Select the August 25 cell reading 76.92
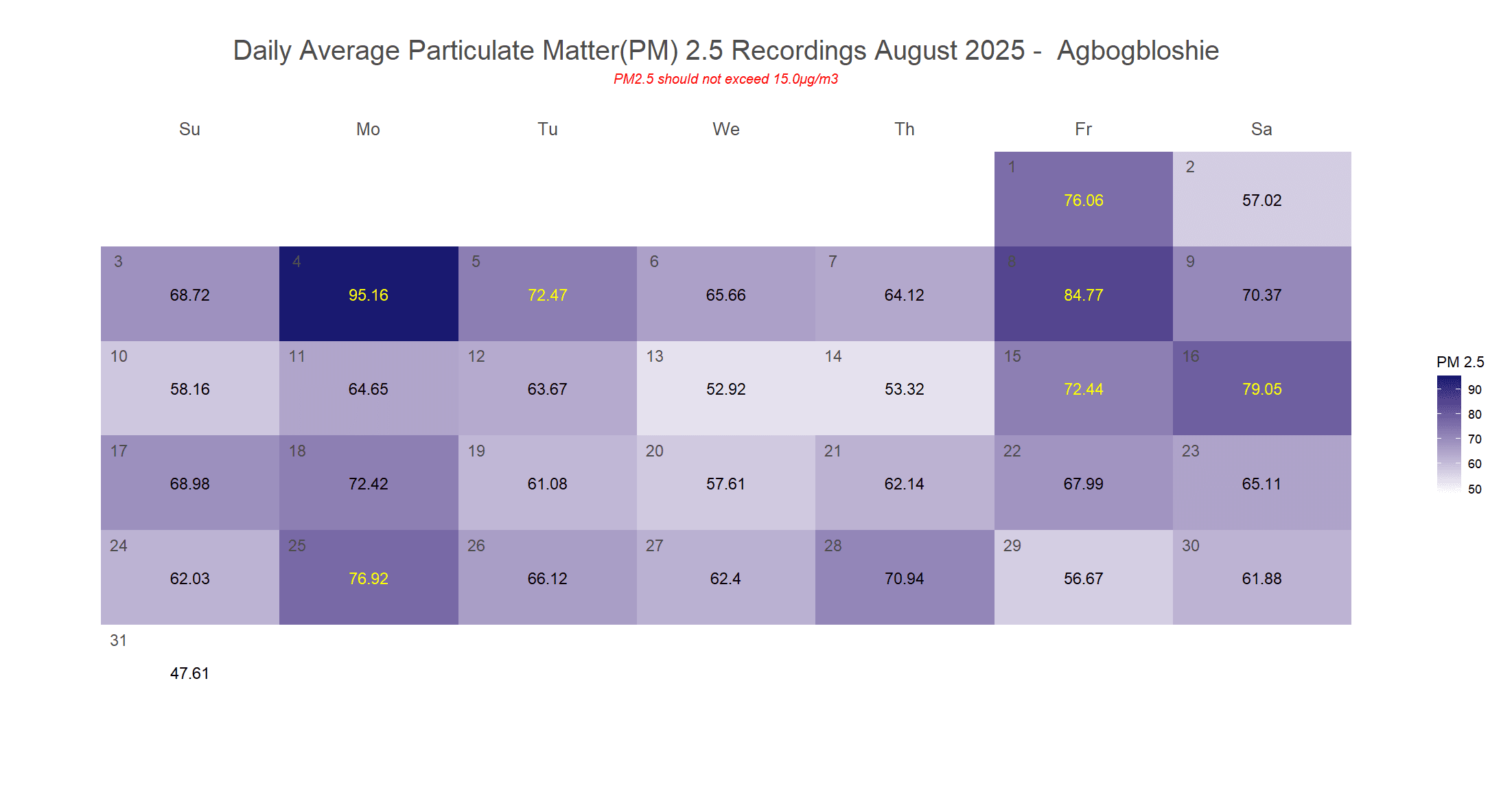The height and width of the screenshot is (797, 1512). 369,577
